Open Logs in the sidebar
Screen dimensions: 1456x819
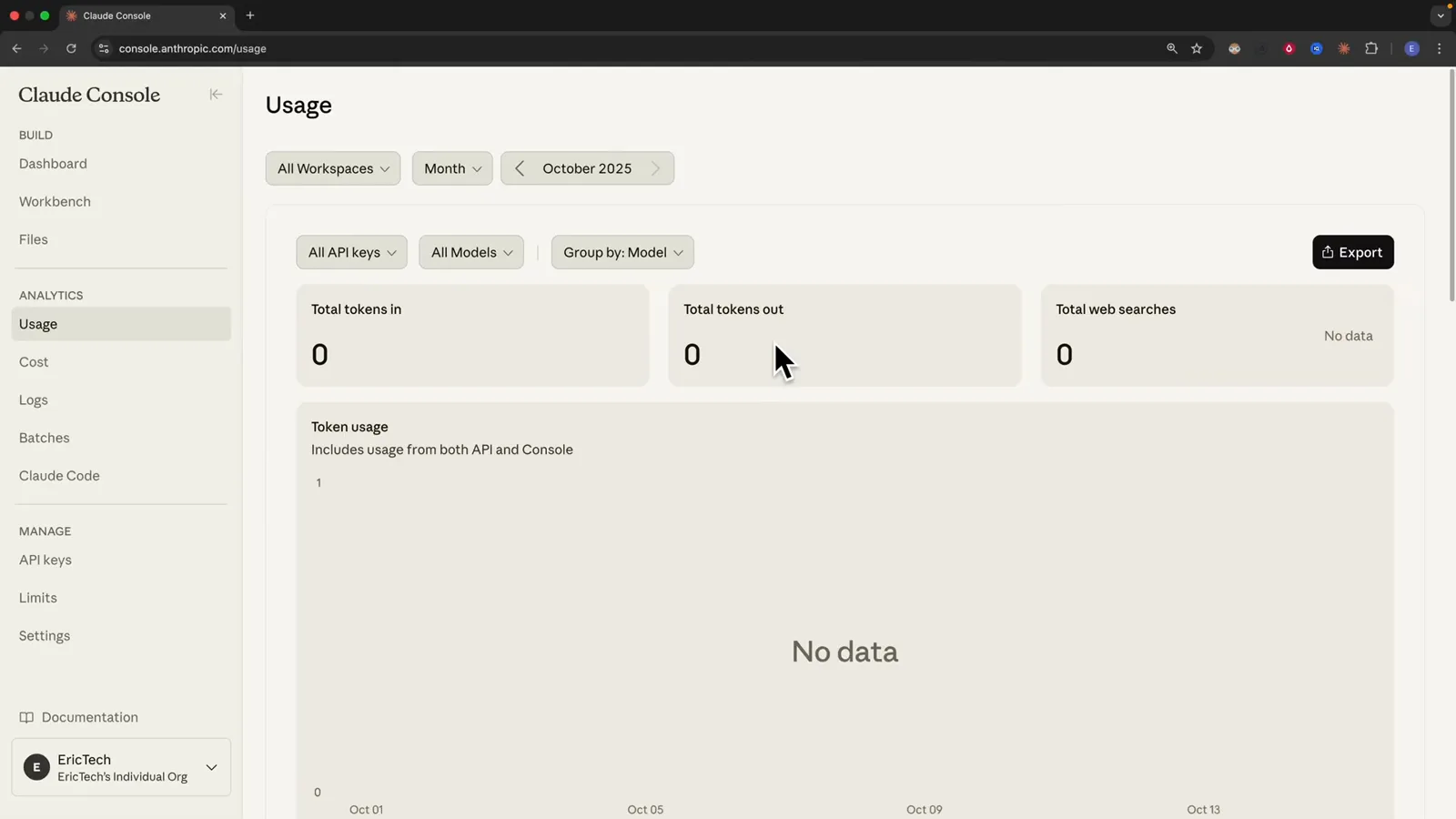[34, 399]
